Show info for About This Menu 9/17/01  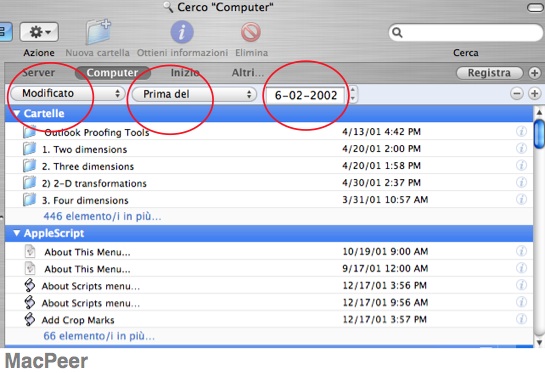point(521,268)
